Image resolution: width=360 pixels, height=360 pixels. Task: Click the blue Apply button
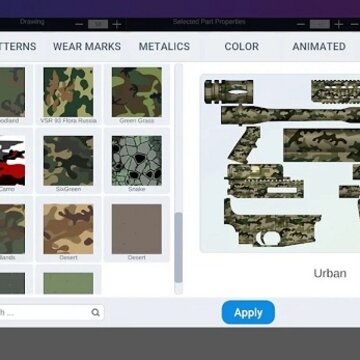coord(248,312)
